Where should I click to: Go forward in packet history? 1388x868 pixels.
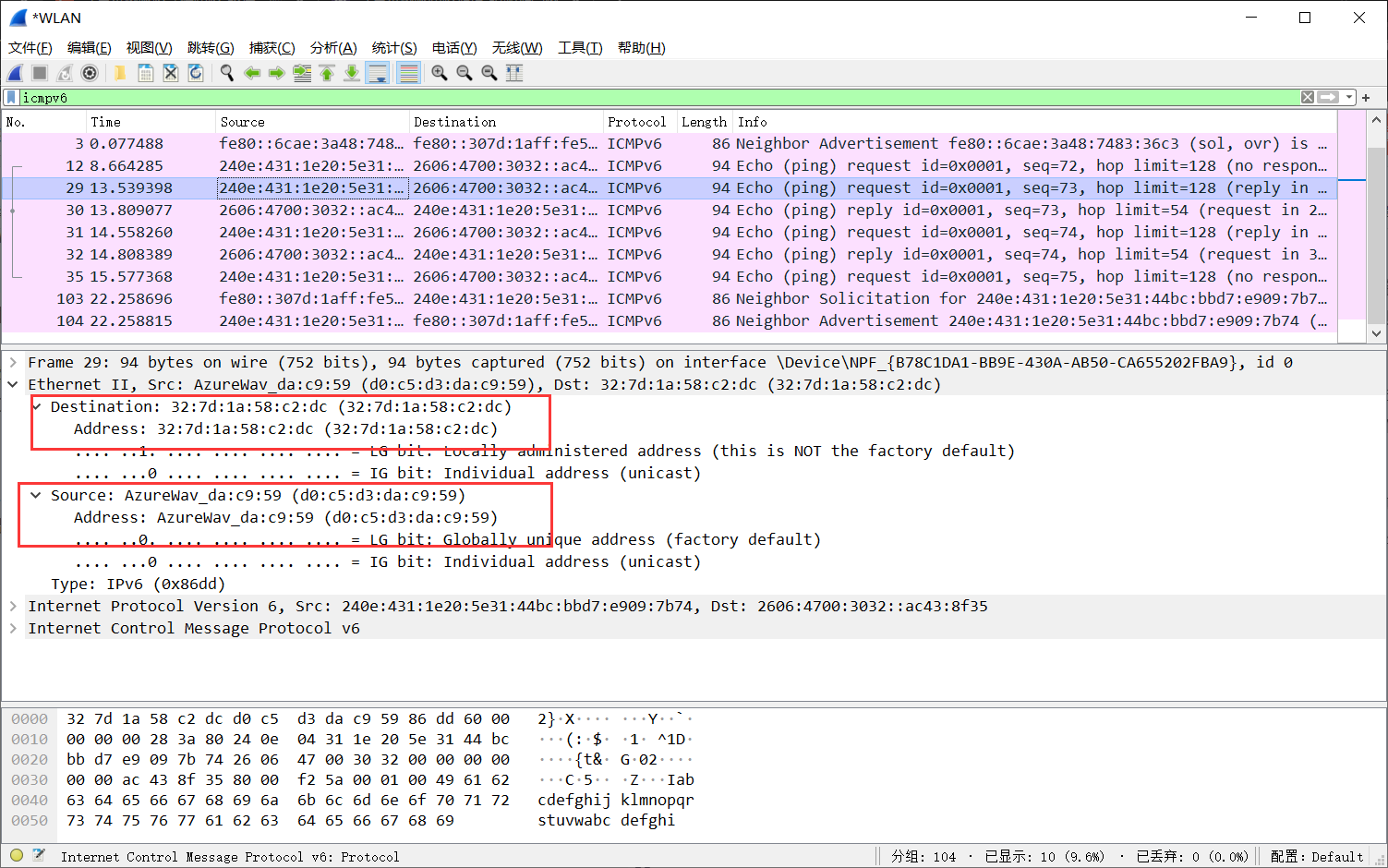[276, 73]
